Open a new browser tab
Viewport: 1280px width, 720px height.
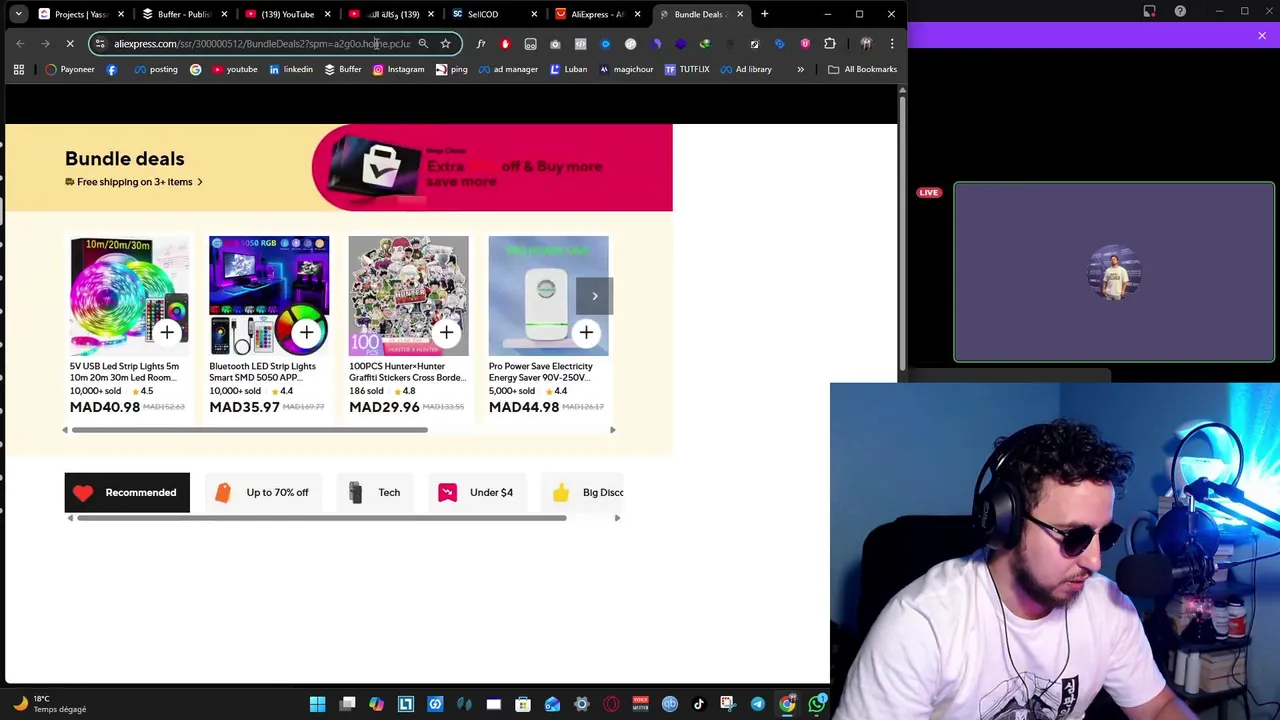point(764,14)
